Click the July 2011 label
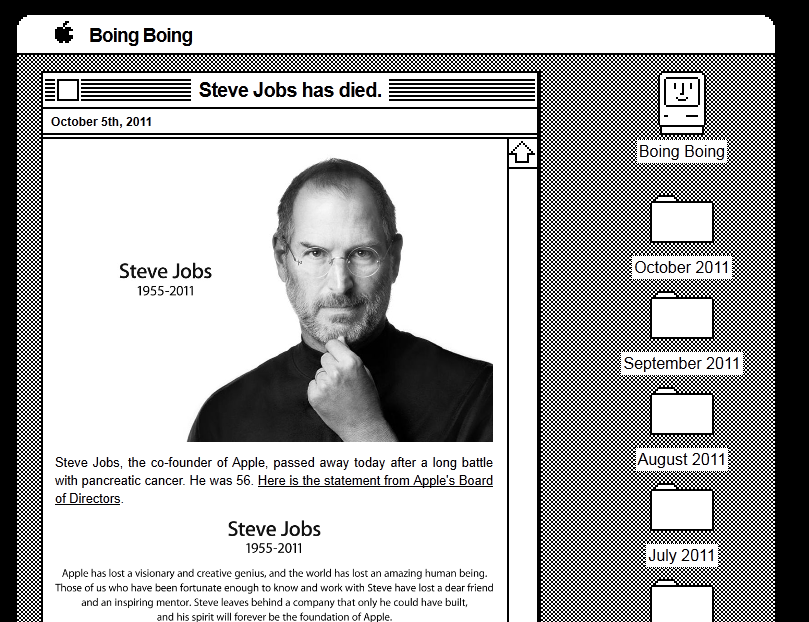 [x=682, y=555]
